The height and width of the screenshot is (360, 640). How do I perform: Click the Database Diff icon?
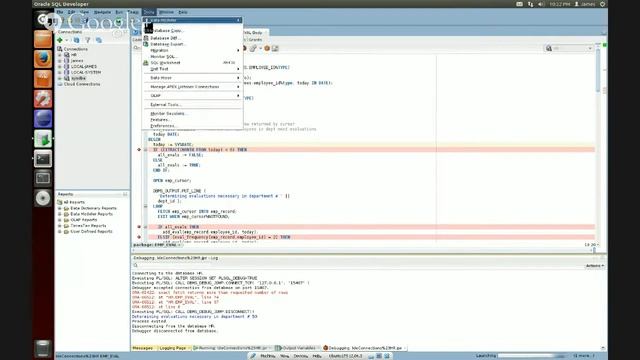click(x=146, y=38)
